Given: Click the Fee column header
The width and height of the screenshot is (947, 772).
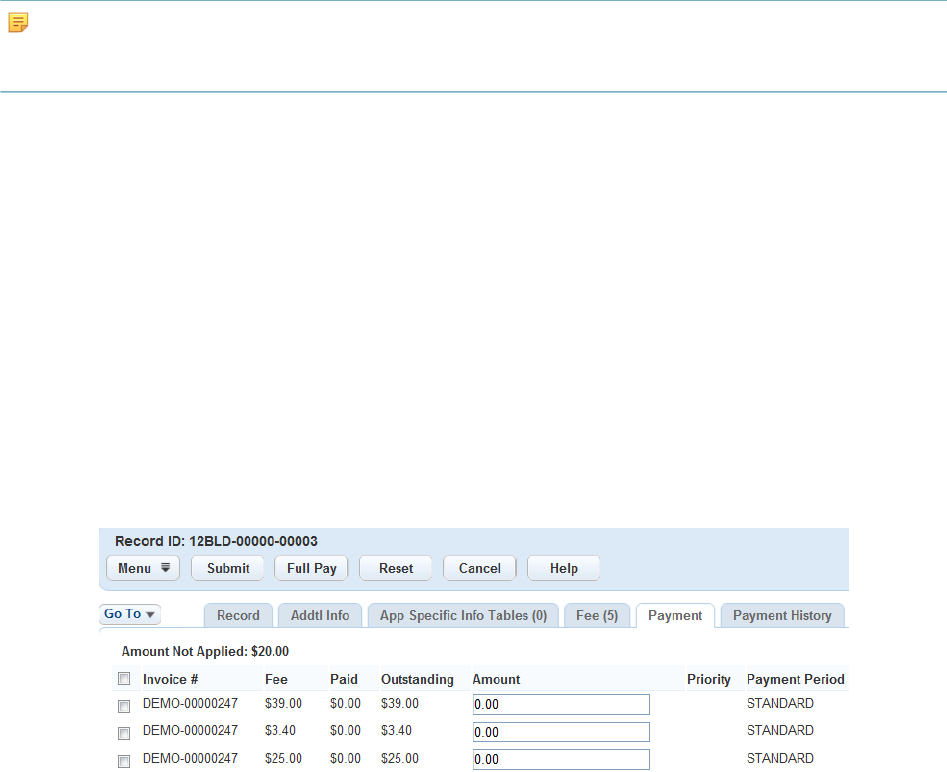Looking at the screenshot, I should coord(276,680).
